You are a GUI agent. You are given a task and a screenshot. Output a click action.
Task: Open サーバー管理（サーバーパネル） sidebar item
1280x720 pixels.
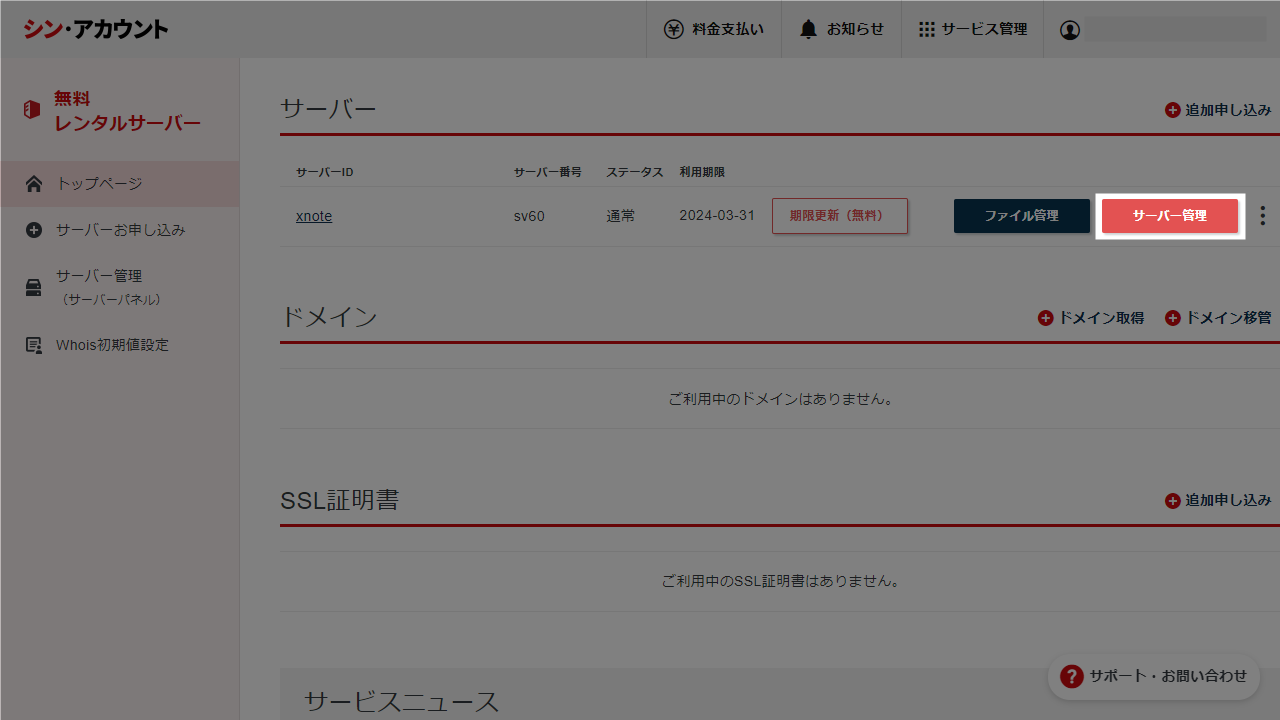(x=120, y=287)
